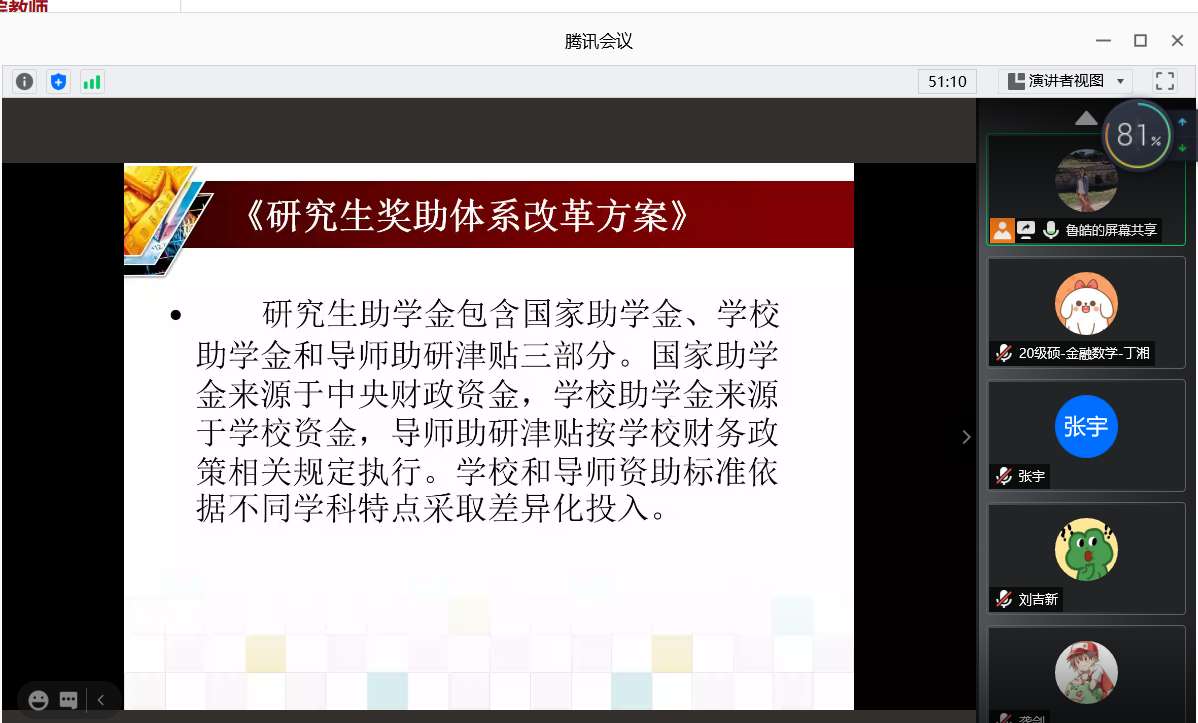Click the 51:10 meeting timer

point(947,82)
